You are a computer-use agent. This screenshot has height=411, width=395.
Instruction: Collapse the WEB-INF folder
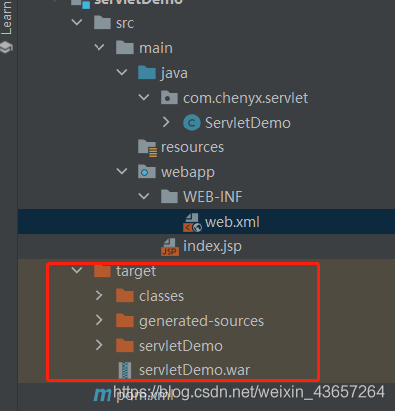click(x=144, y=196)
